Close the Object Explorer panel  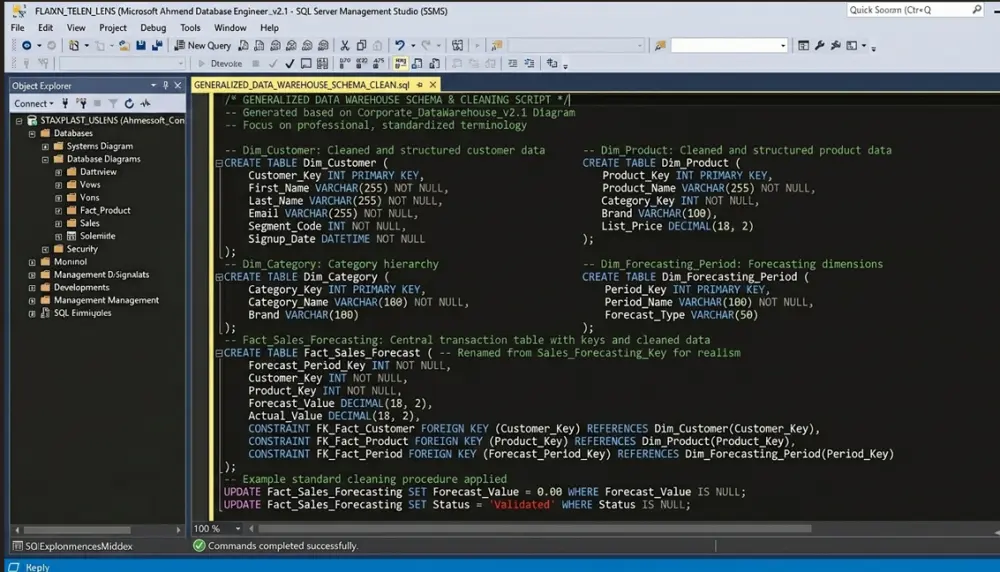click(178, 85)
